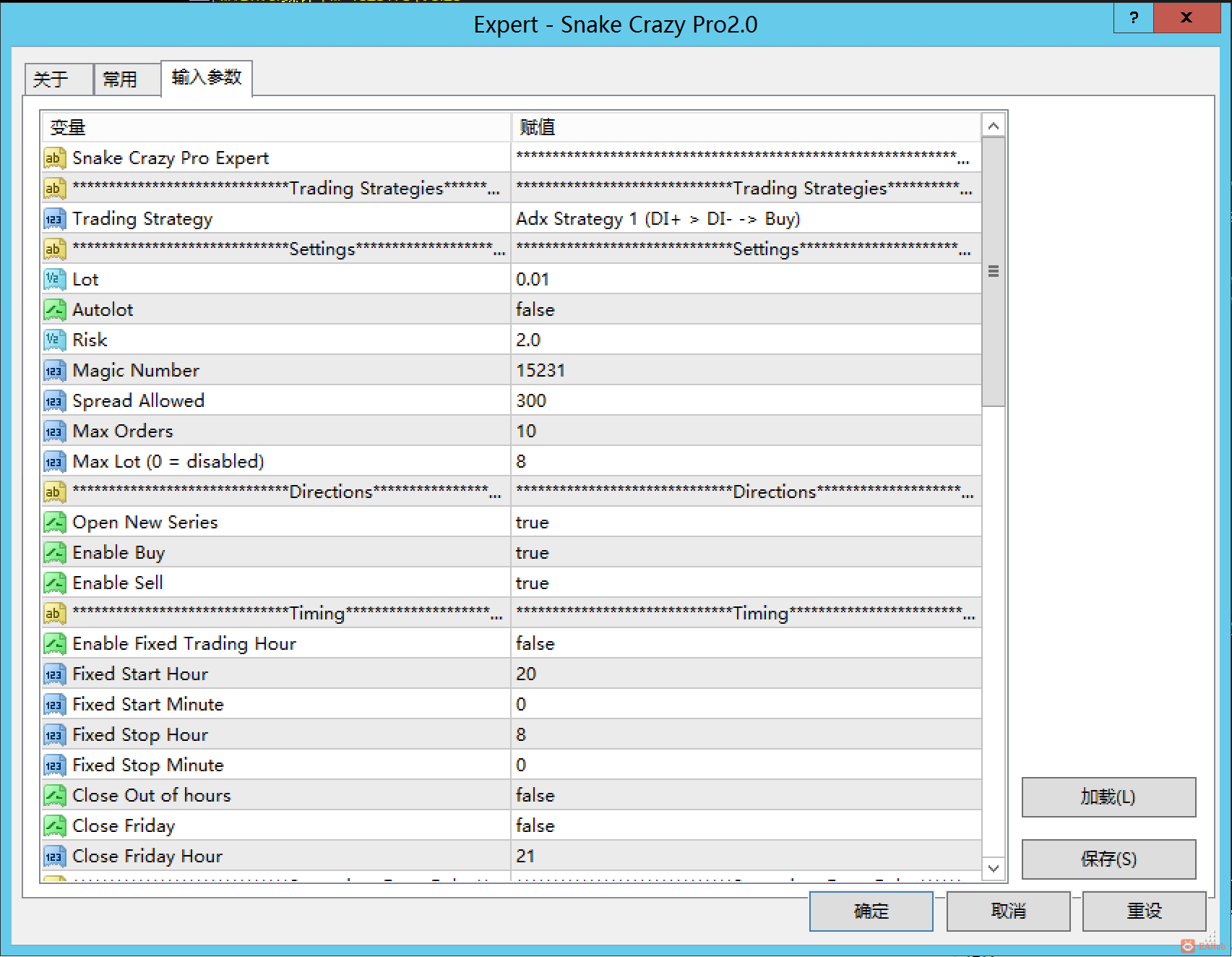
Task: Select the Fixed Stop Minute value 0
Action: [746, 765]
